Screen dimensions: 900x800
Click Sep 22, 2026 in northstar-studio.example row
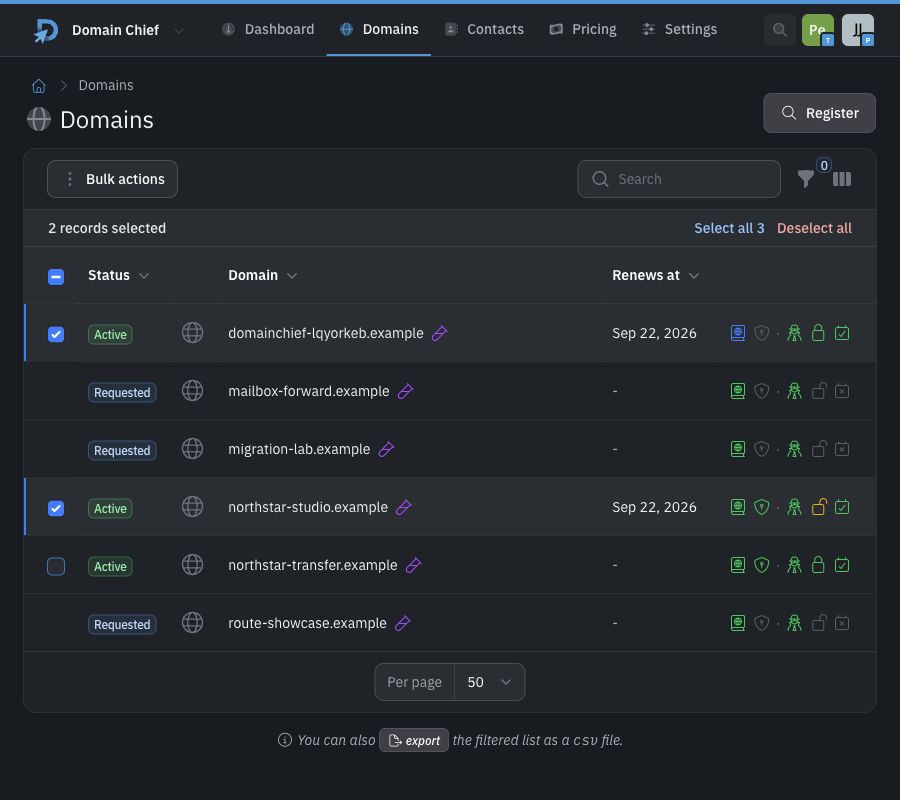(654, 507)
